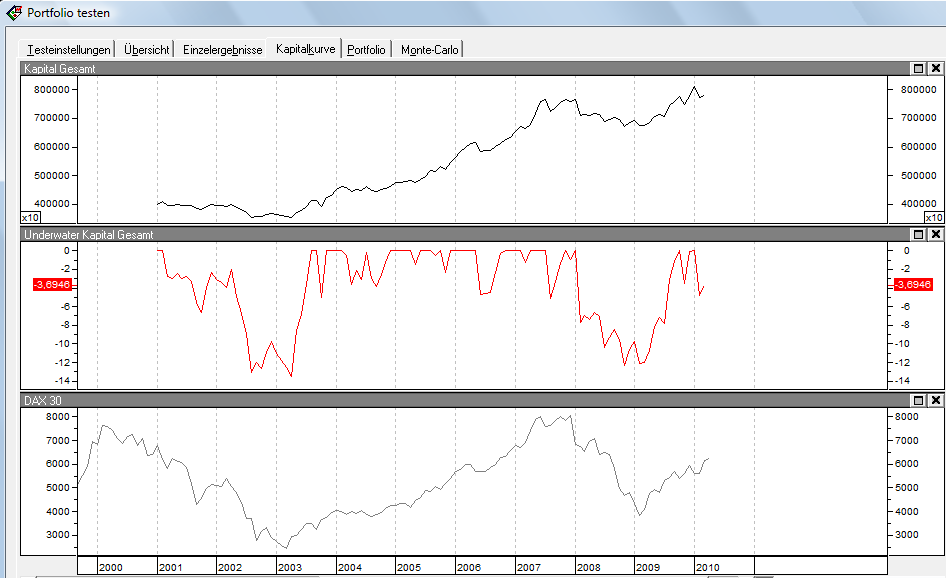The height and width of the screenshot is (578, 946).
Task: Close the Kapital Gesamt chart panel
Action: pyautogui.click(x=936, y=69)
